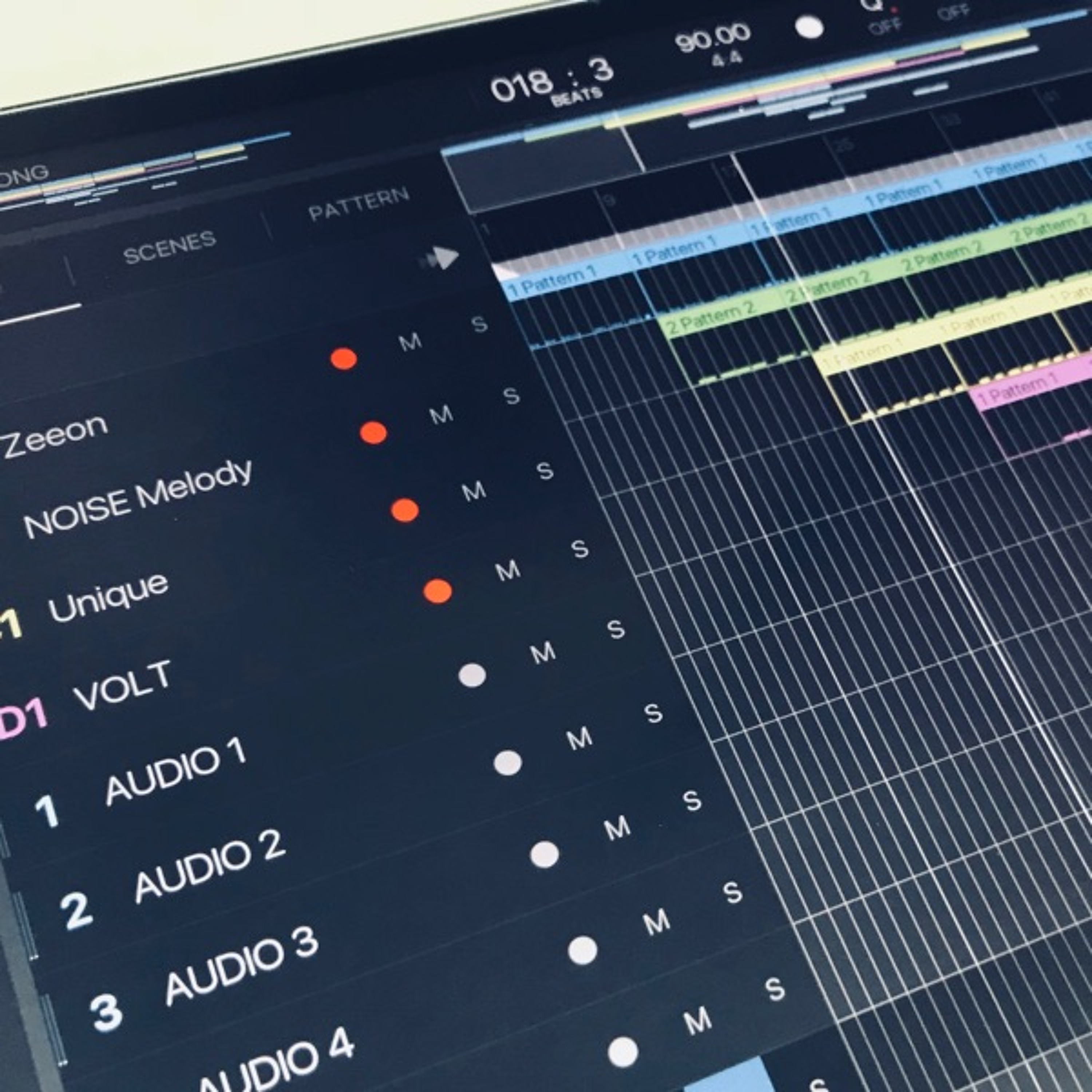Select the AUDIO 2 track name

pyautogui.click(x=210, y=866)
